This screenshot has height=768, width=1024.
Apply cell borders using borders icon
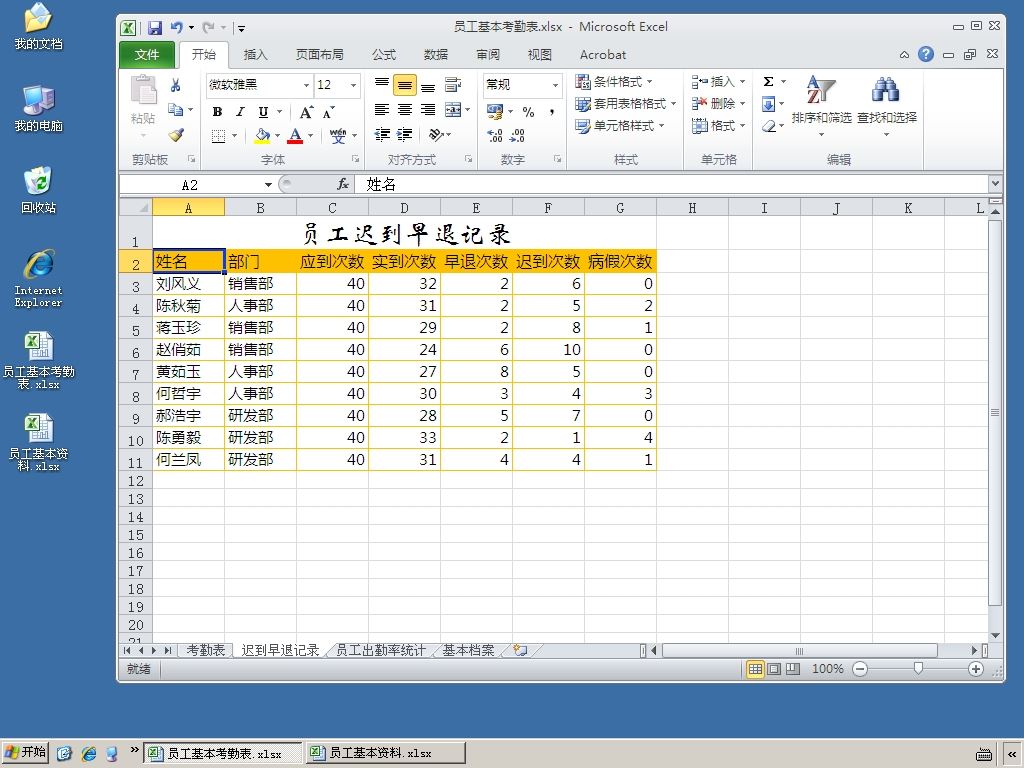coord(218,136)
